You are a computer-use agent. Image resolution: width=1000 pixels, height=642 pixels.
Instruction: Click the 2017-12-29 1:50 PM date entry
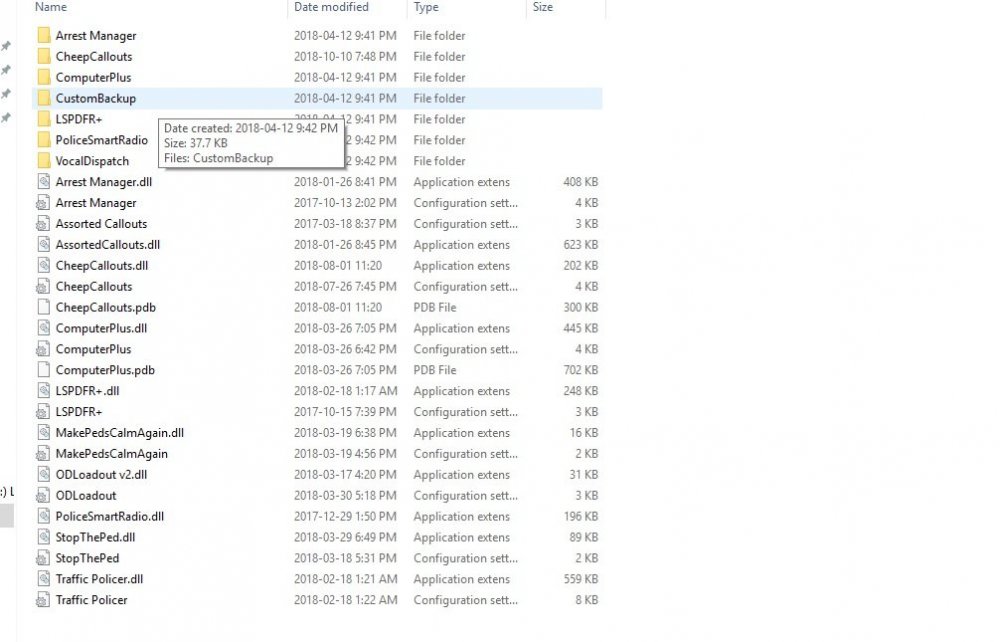pyautogui.click(x=345, y=516)
